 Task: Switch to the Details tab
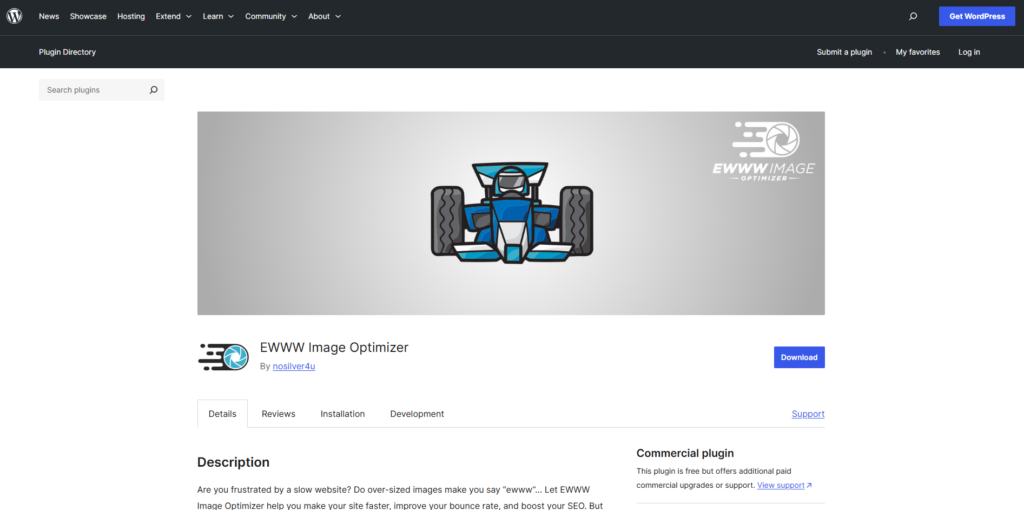(222, 414)
